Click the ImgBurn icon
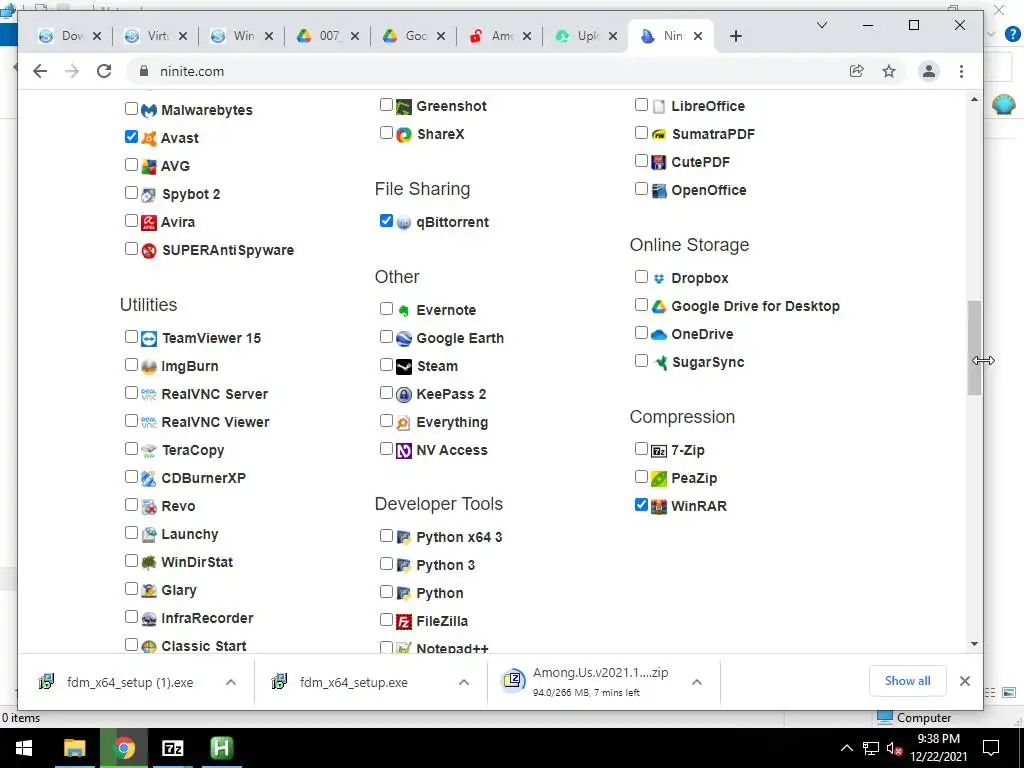Screen dimensions: 1024x768 click(149, 366)
